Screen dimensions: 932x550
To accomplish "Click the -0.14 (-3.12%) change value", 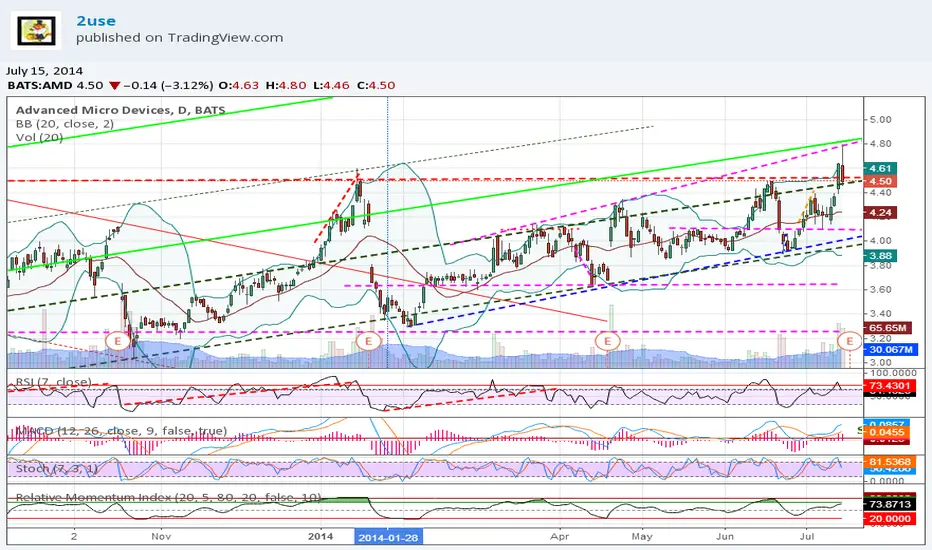I will point(168,85).
